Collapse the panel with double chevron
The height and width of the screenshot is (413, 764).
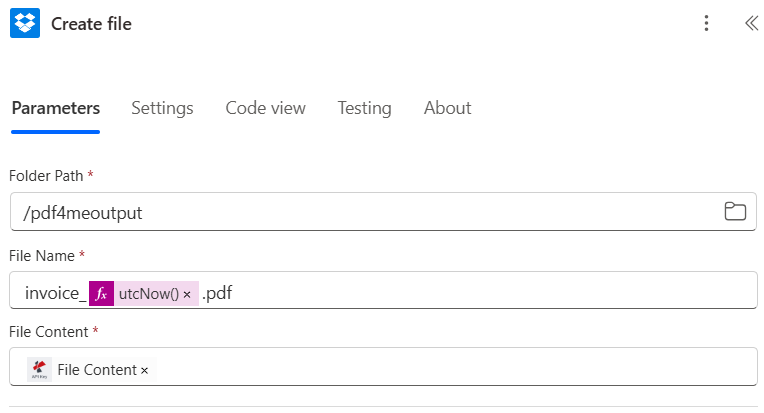(751, 23)
